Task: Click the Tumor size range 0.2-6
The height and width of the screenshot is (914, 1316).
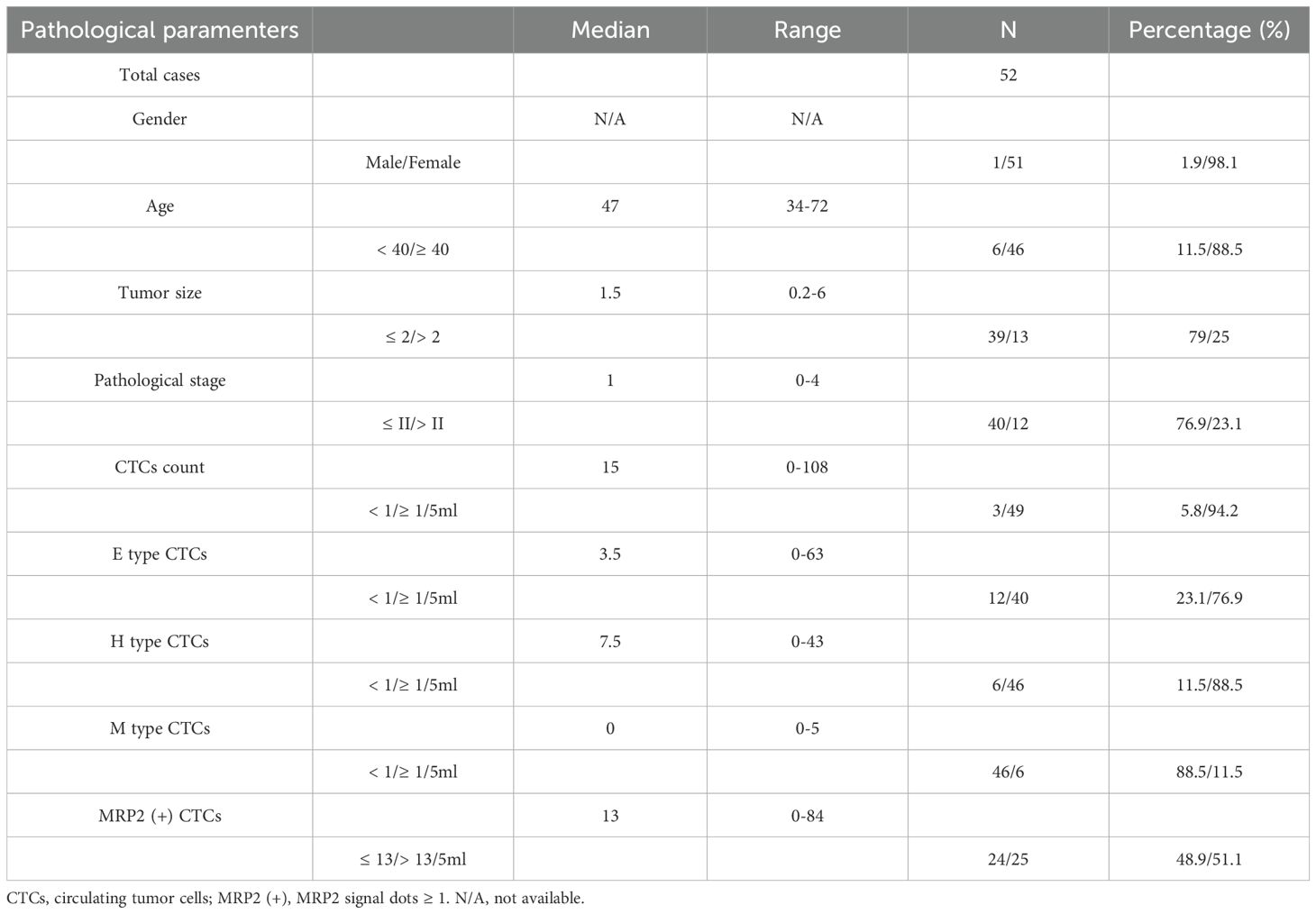Action: 807,293
